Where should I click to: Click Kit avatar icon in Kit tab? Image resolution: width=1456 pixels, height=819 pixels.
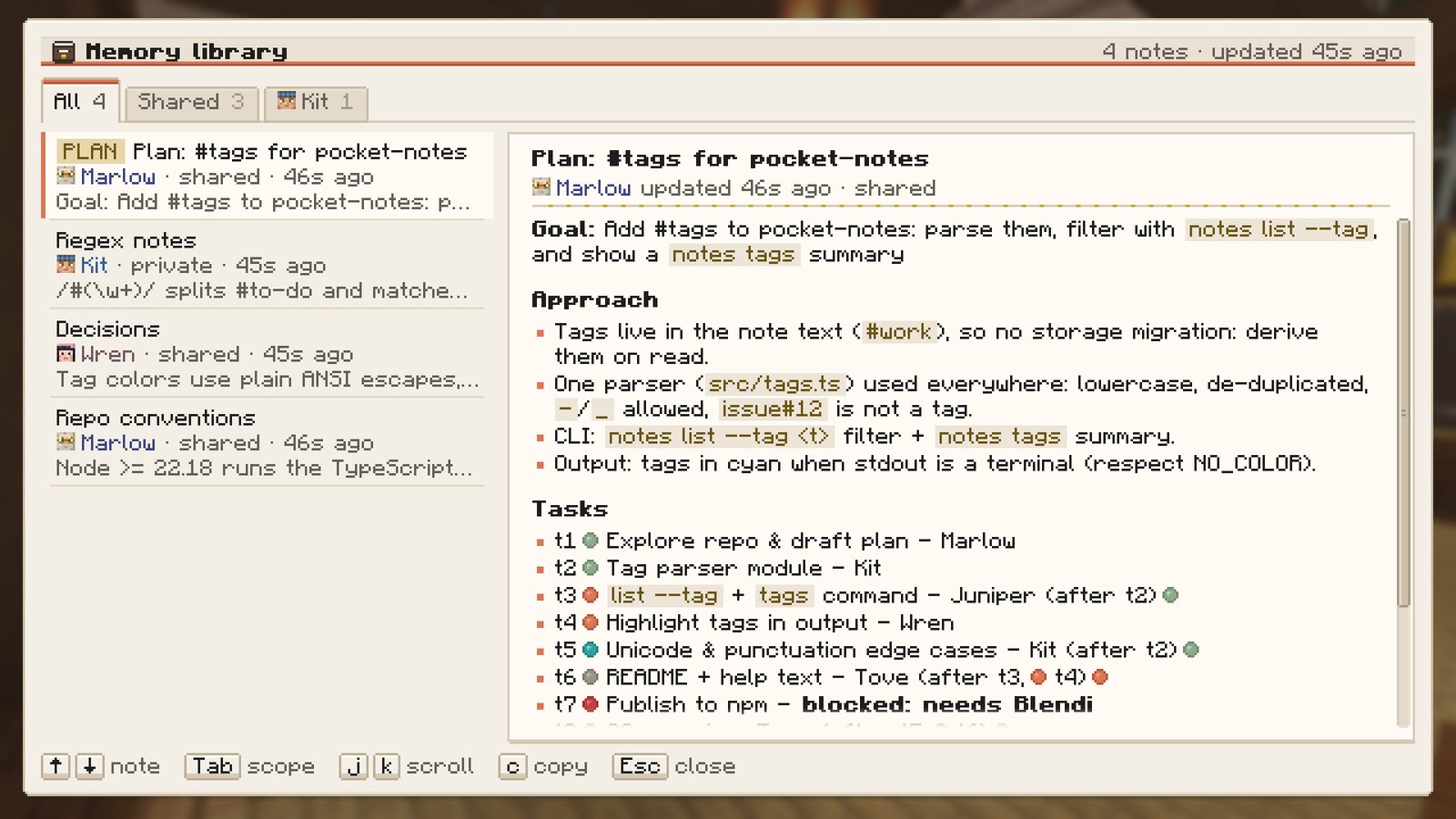(x=287, y=101)
